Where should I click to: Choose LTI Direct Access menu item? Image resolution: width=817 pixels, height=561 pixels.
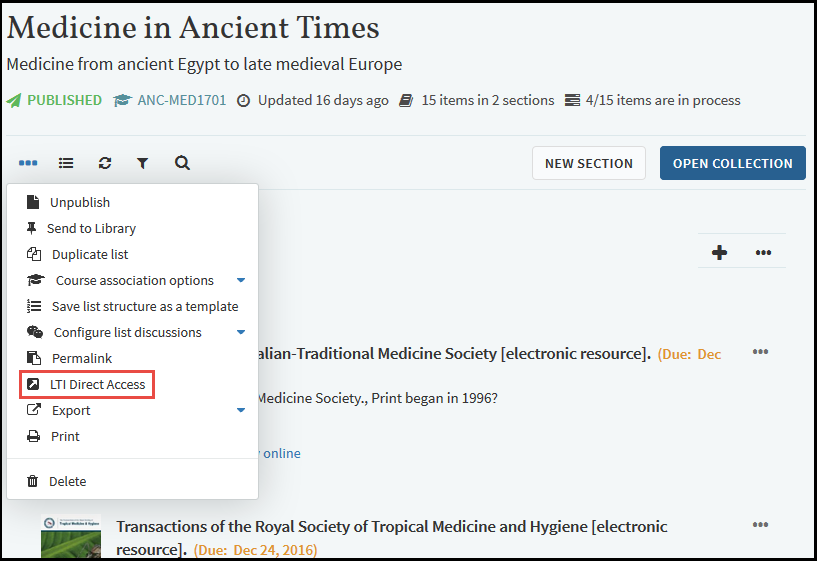97,385
